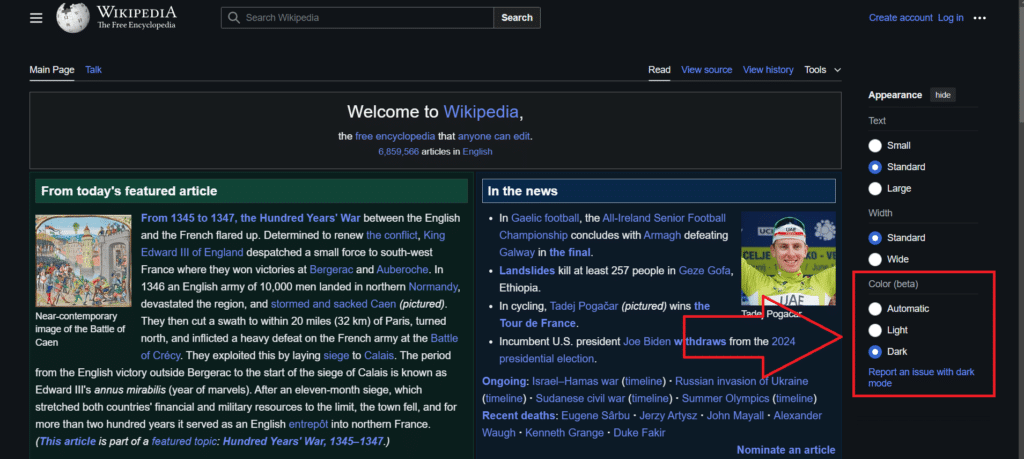Click the Landslides link
The height and width of the screenshot is (459, 1024).
coord(527,270)
